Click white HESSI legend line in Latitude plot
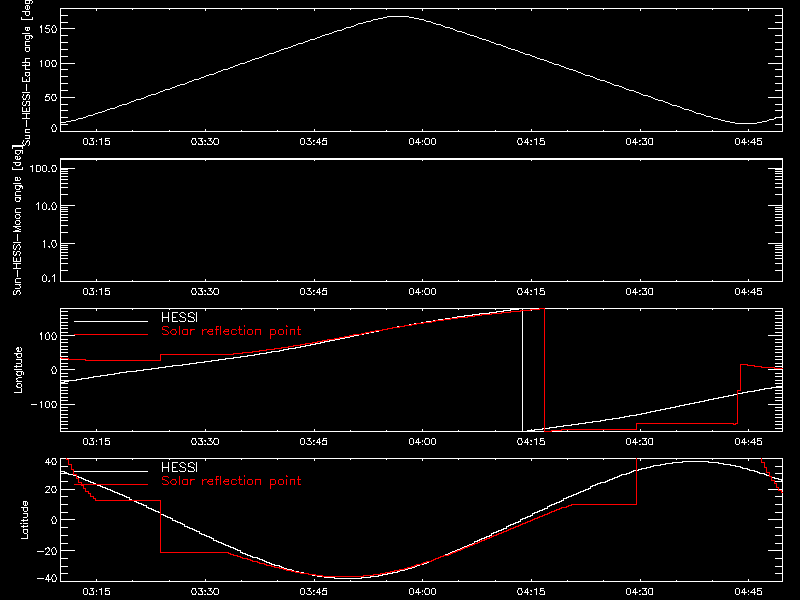 [111, 471]
